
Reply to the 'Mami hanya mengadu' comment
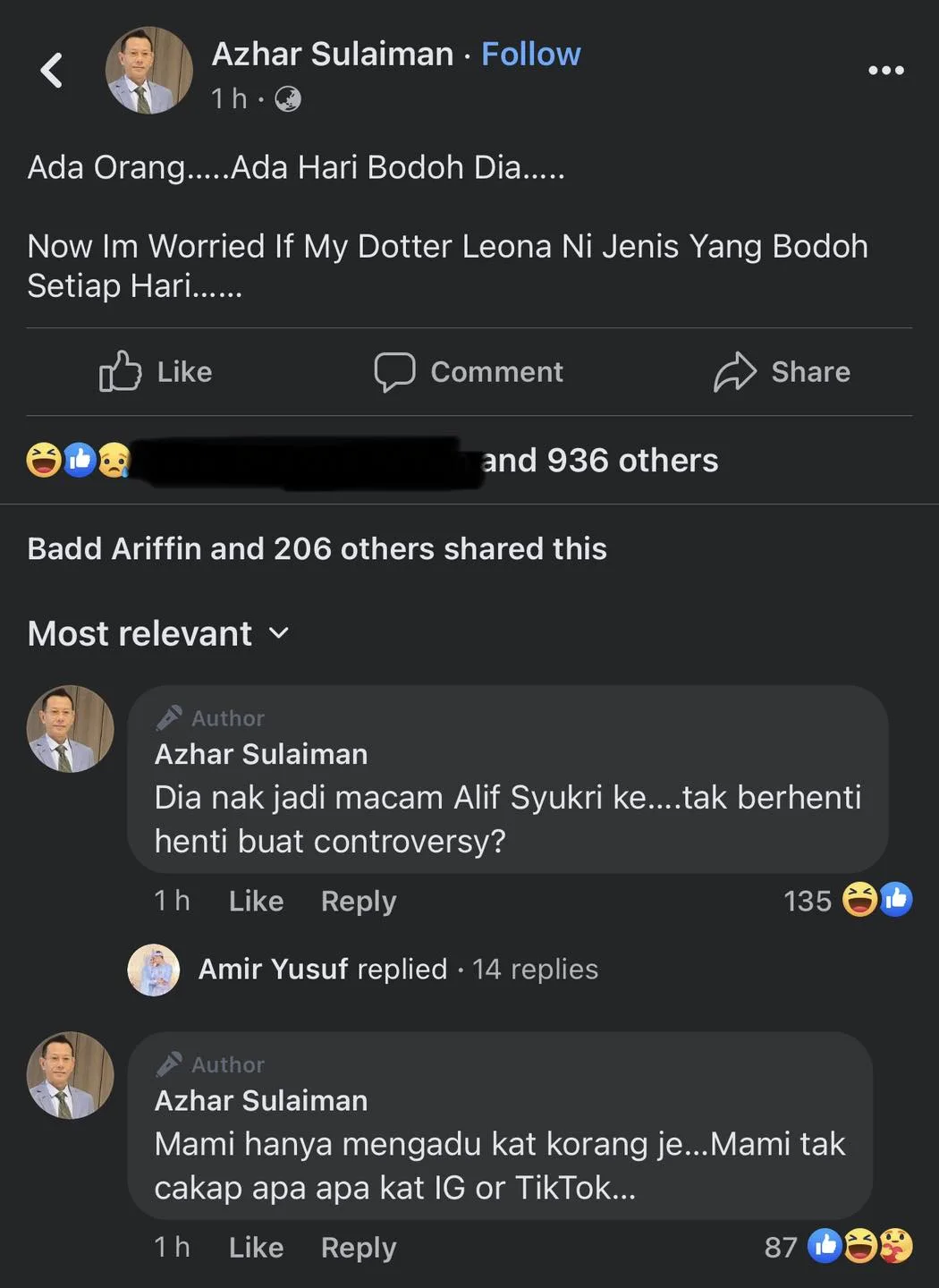pyautogui.click(x=358, y=1247)
